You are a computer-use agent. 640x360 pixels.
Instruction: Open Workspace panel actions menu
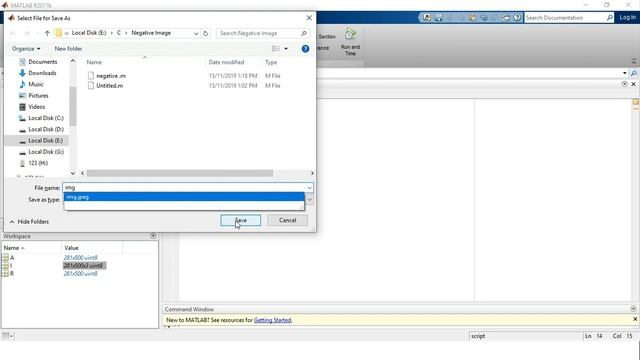[153, 236]
